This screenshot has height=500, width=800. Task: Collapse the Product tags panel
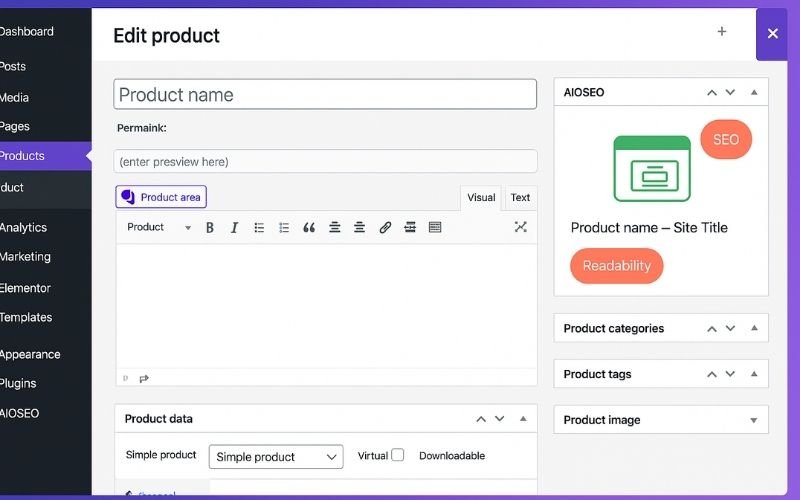tap(754, 374)
